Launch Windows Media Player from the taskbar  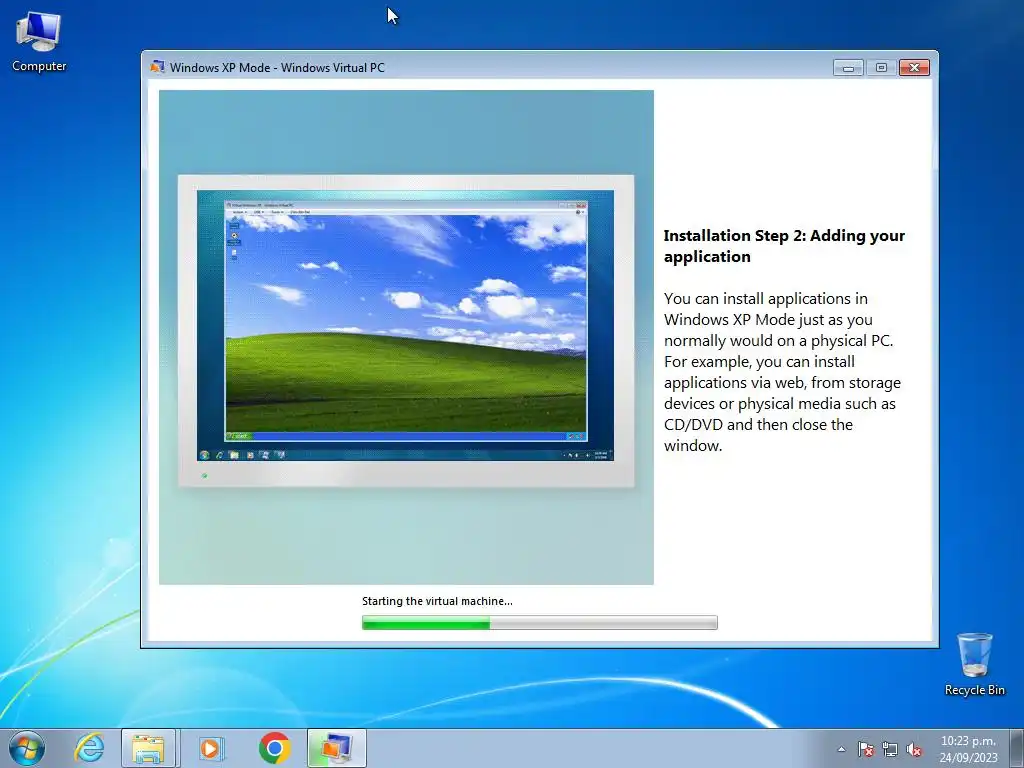click(211, 748)
